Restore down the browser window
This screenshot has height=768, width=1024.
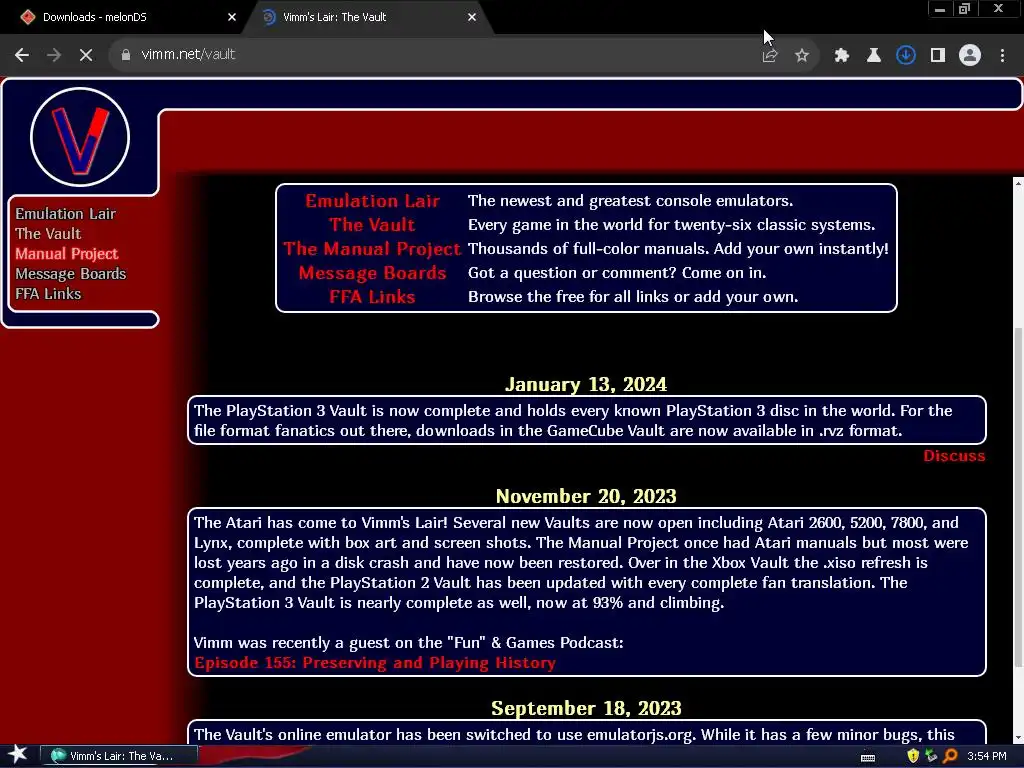(965, 9)
